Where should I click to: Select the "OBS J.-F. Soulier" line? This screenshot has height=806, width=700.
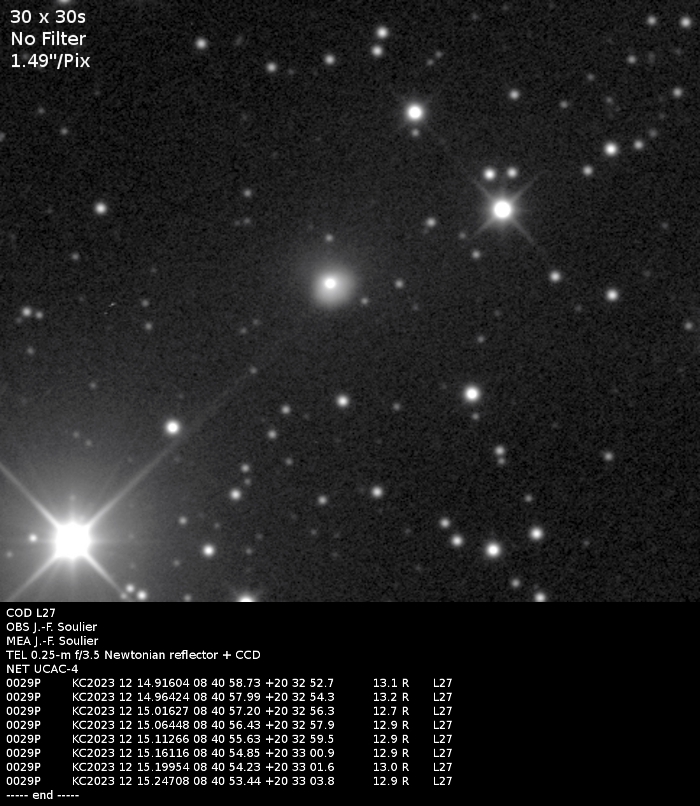coord(51,627)
